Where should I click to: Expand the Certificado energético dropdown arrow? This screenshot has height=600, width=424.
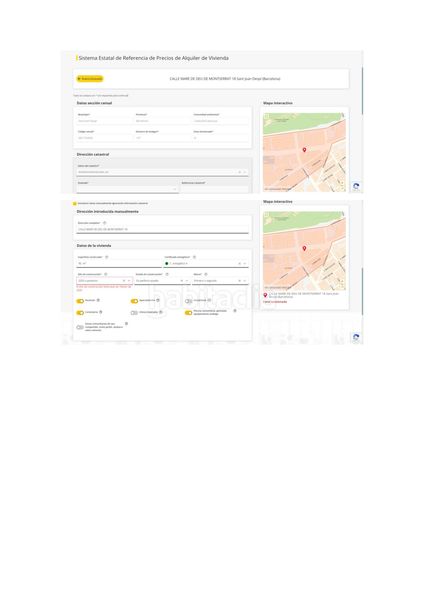pyautogui.click(x=245, y=264)
